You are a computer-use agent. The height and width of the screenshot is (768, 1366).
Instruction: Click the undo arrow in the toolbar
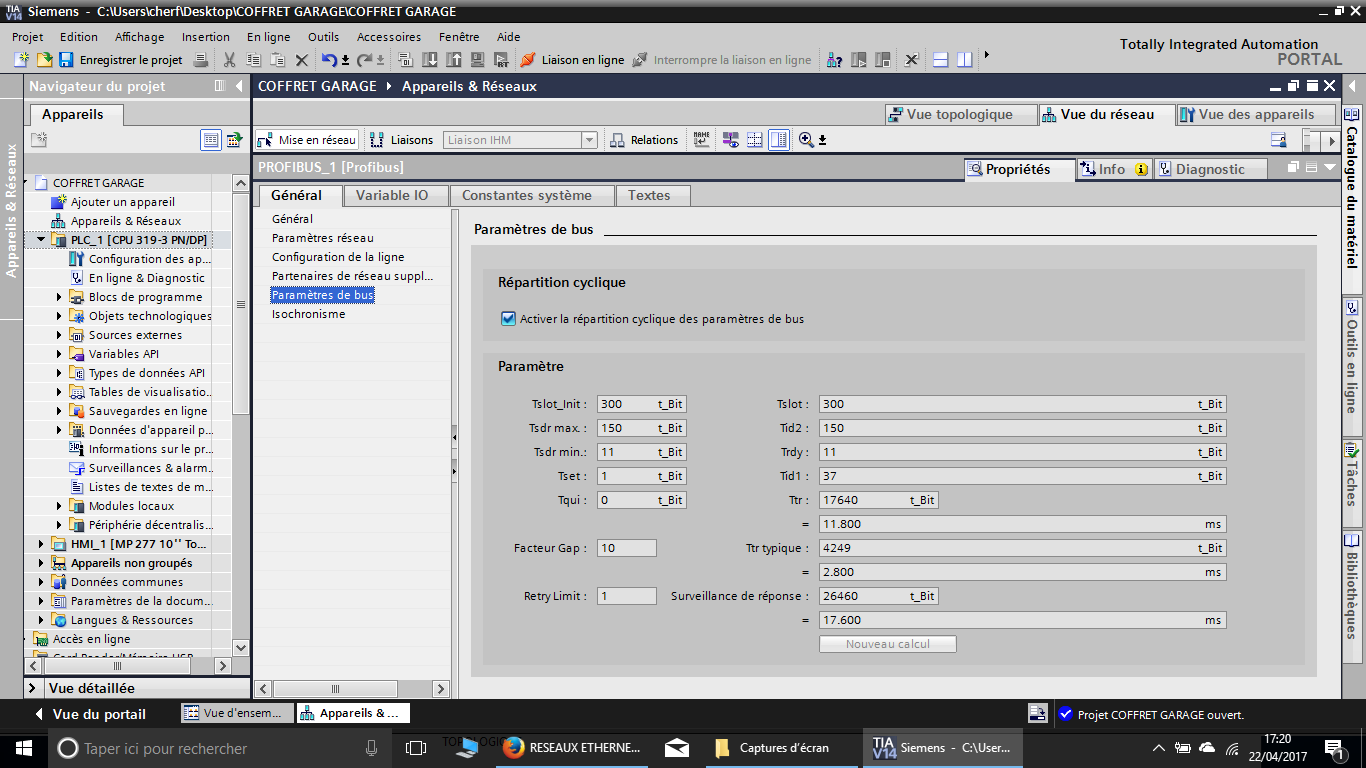[329, 60]
